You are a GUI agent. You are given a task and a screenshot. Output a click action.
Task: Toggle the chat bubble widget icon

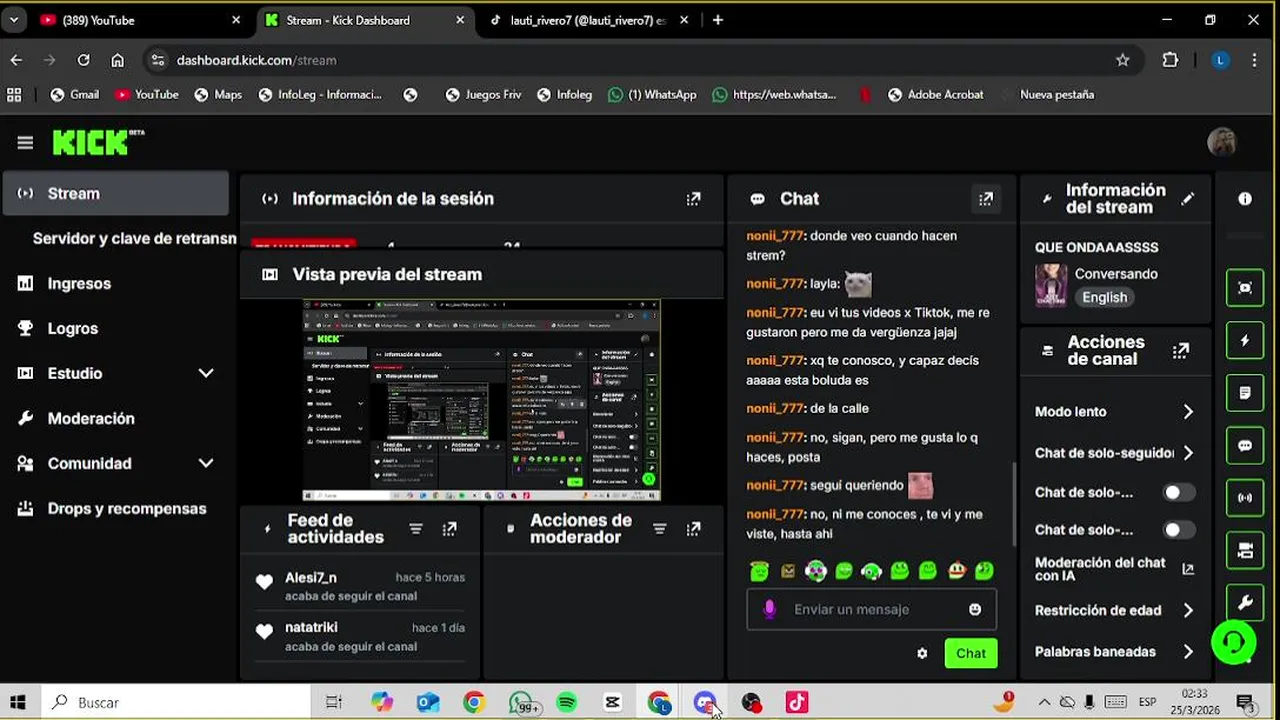pos(1245,446)
